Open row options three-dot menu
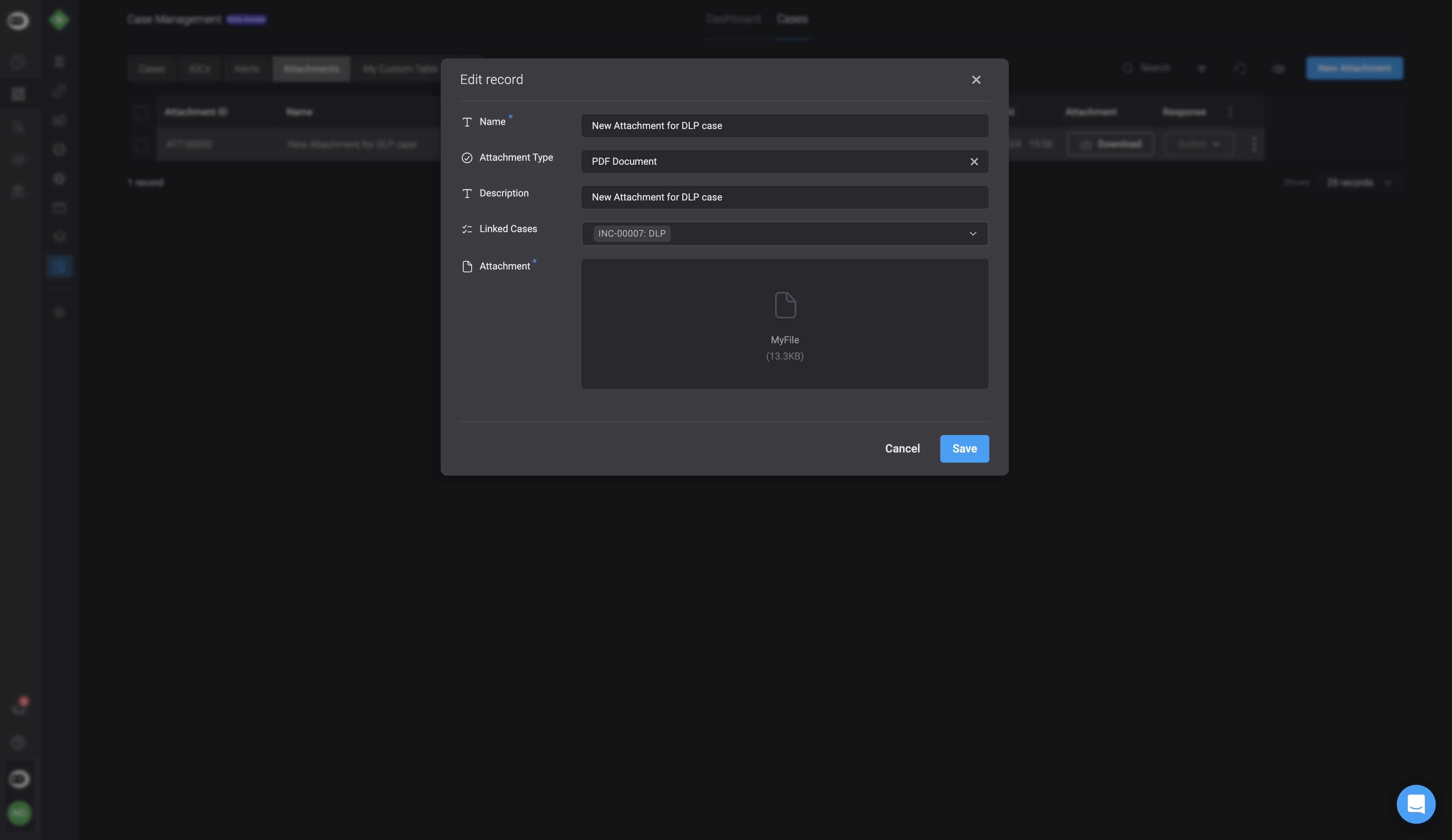This screenshot has height=840, width=1452. (x=1254, y=144)
